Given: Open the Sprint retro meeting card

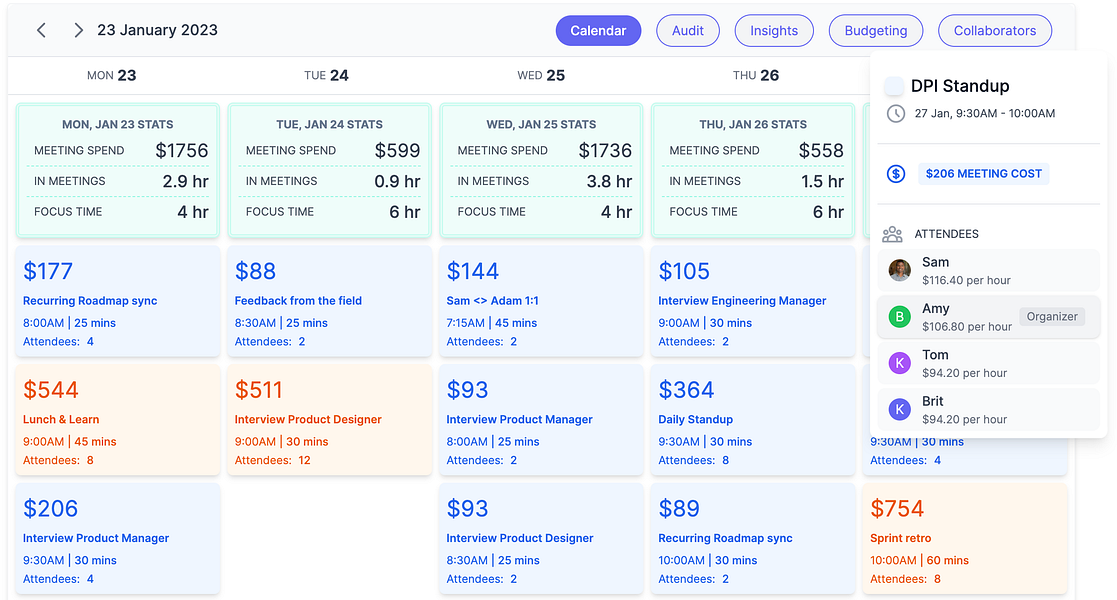Looking at the screenshot, I should pos(964,538).
